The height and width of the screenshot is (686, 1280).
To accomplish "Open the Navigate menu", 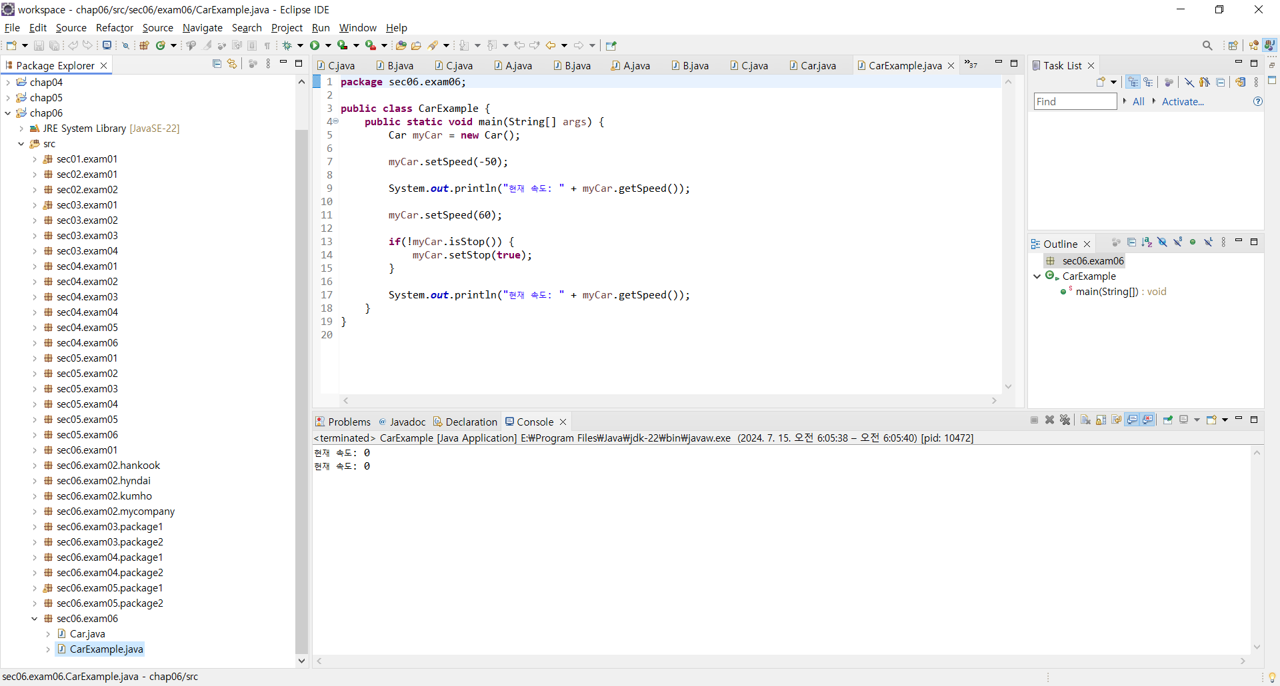I will tap(202, 28).
